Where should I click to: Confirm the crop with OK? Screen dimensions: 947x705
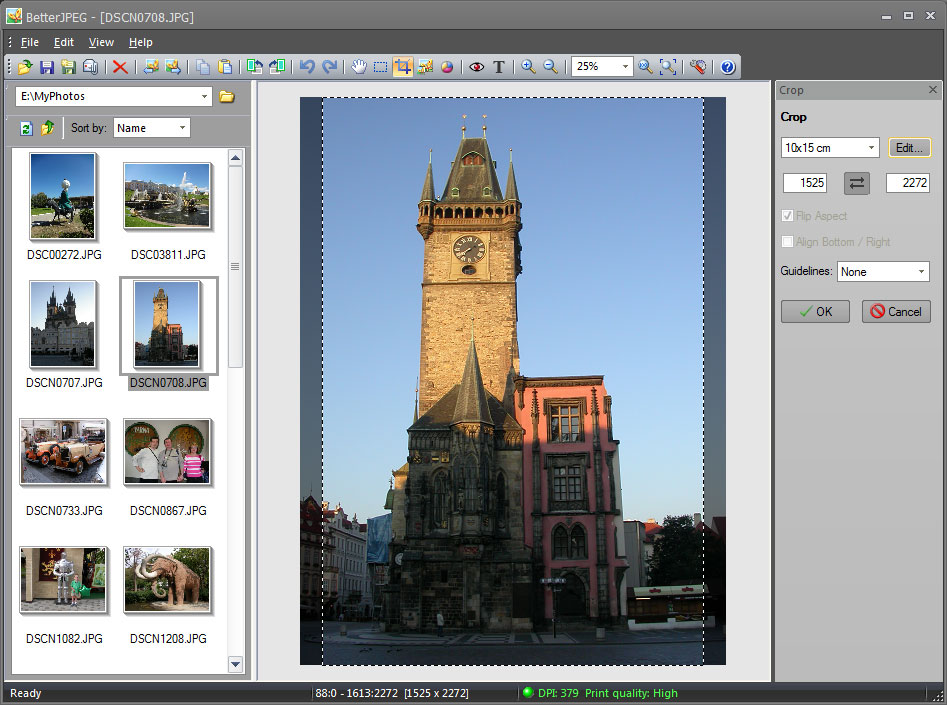tap(815, 312)
